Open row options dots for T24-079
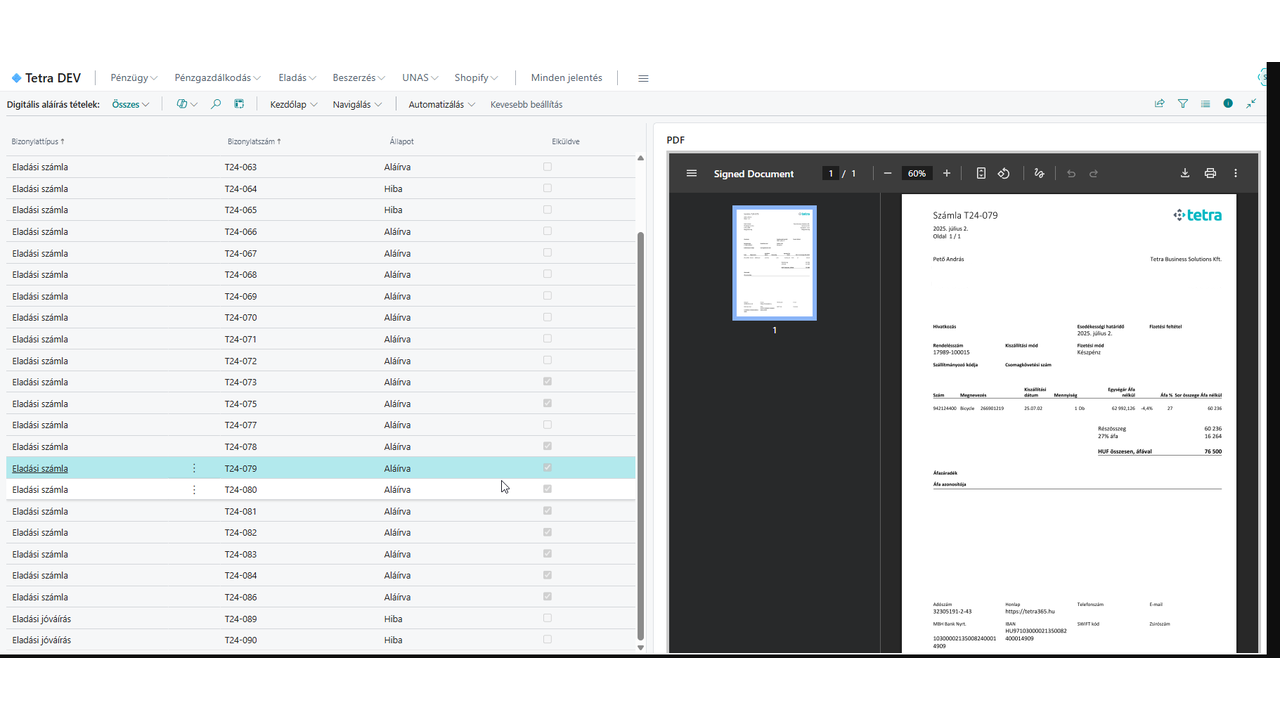The image size is (1280, 720). tap(194, 468)
